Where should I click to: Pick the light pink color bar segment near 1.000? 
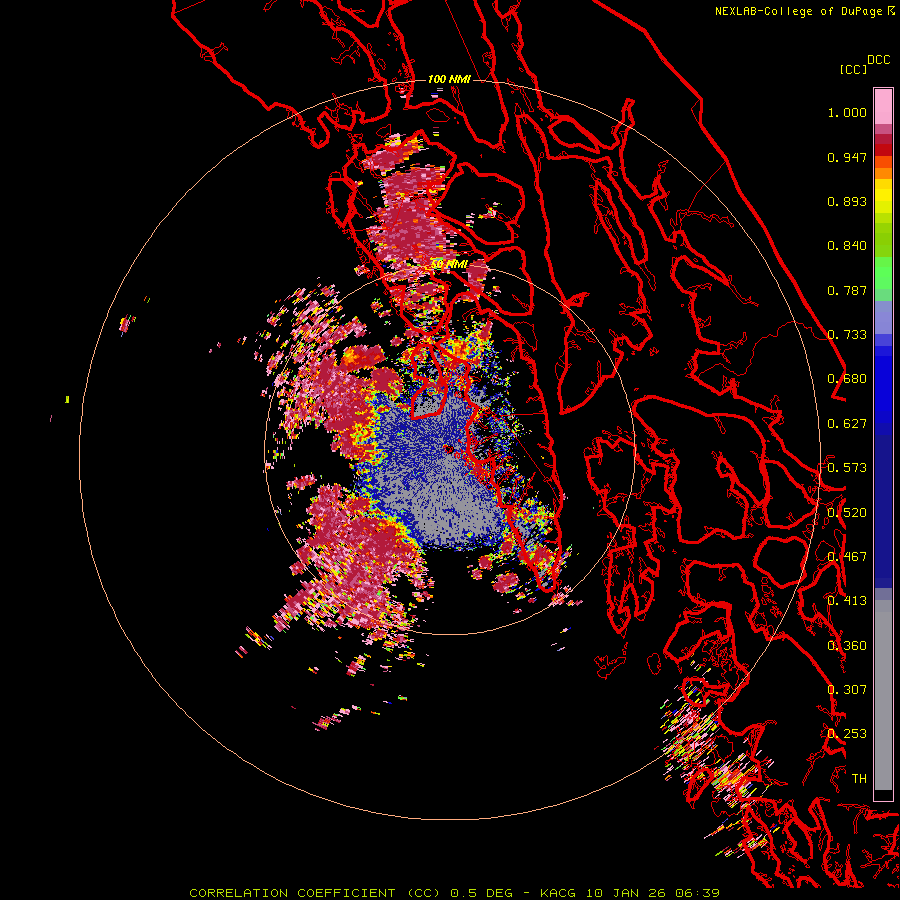pos(883,107)
